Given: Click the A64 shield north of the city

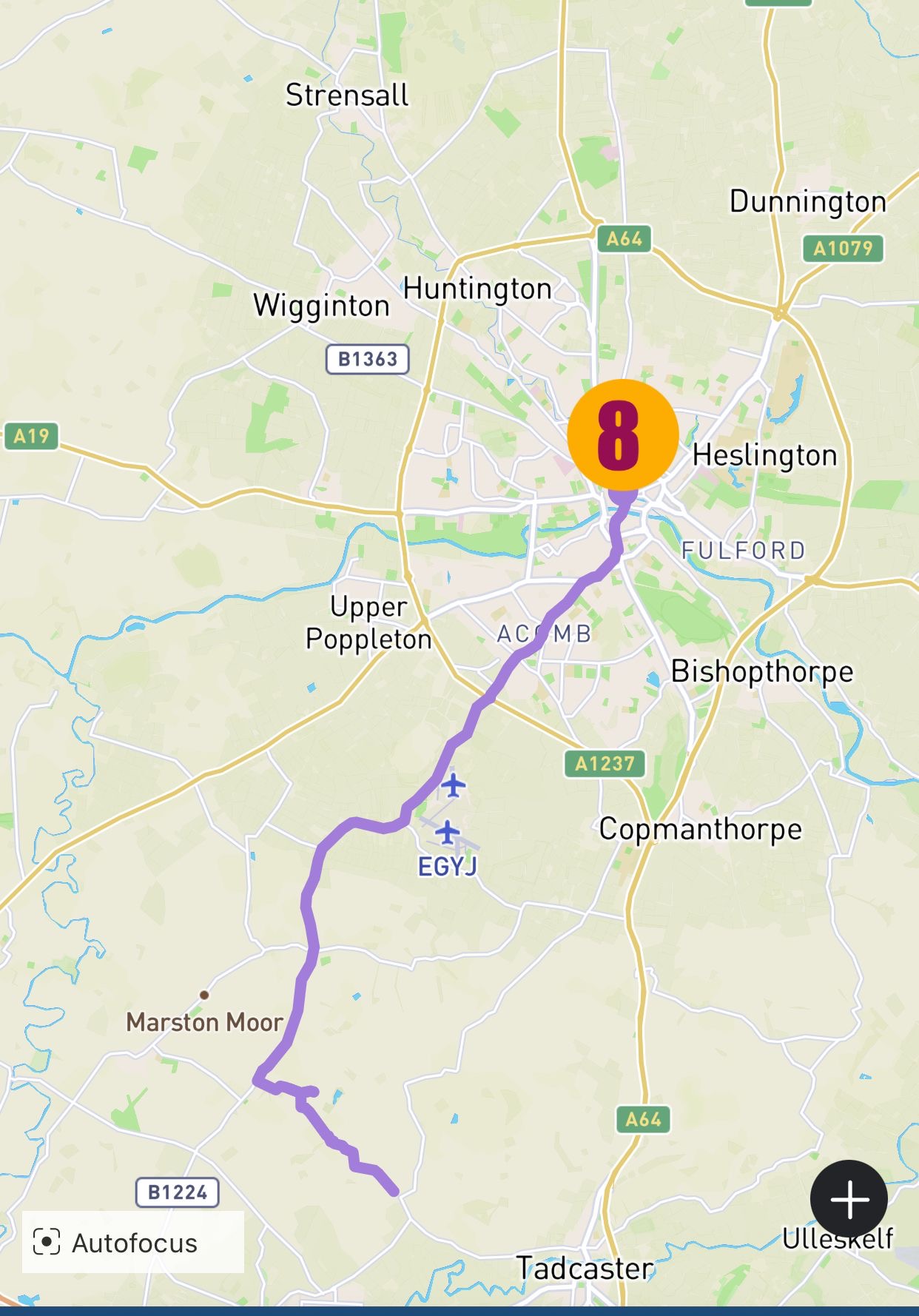Looking at the screenshot, I should (x=625, y=239).
